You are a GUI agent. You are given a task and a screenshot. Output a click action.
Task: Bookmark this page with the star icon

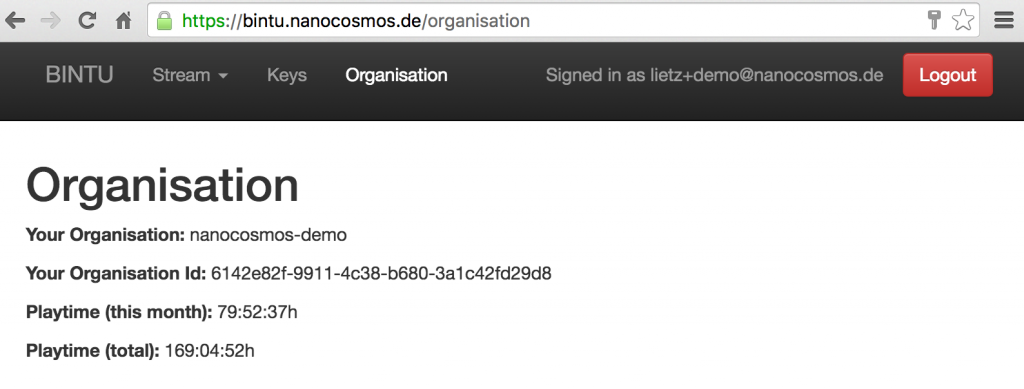963,20
